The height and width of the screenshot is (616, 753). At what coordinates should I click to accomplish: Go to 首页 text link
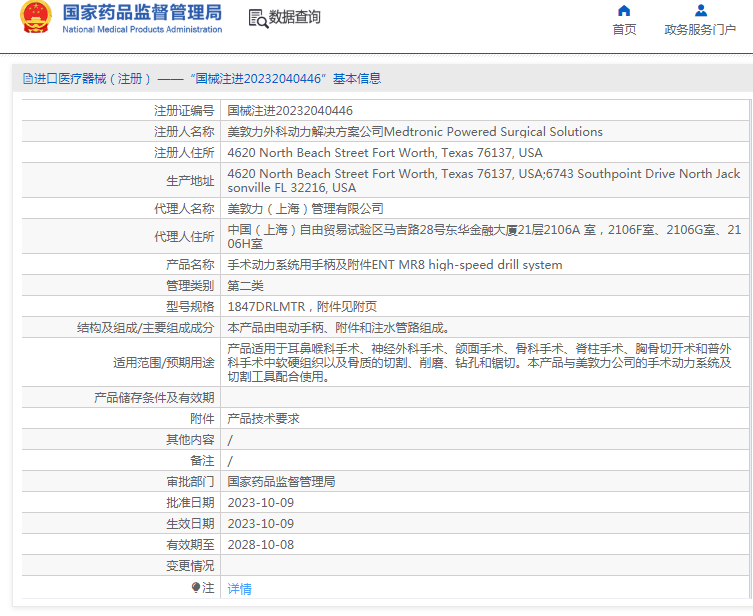(x=624, y=30)
